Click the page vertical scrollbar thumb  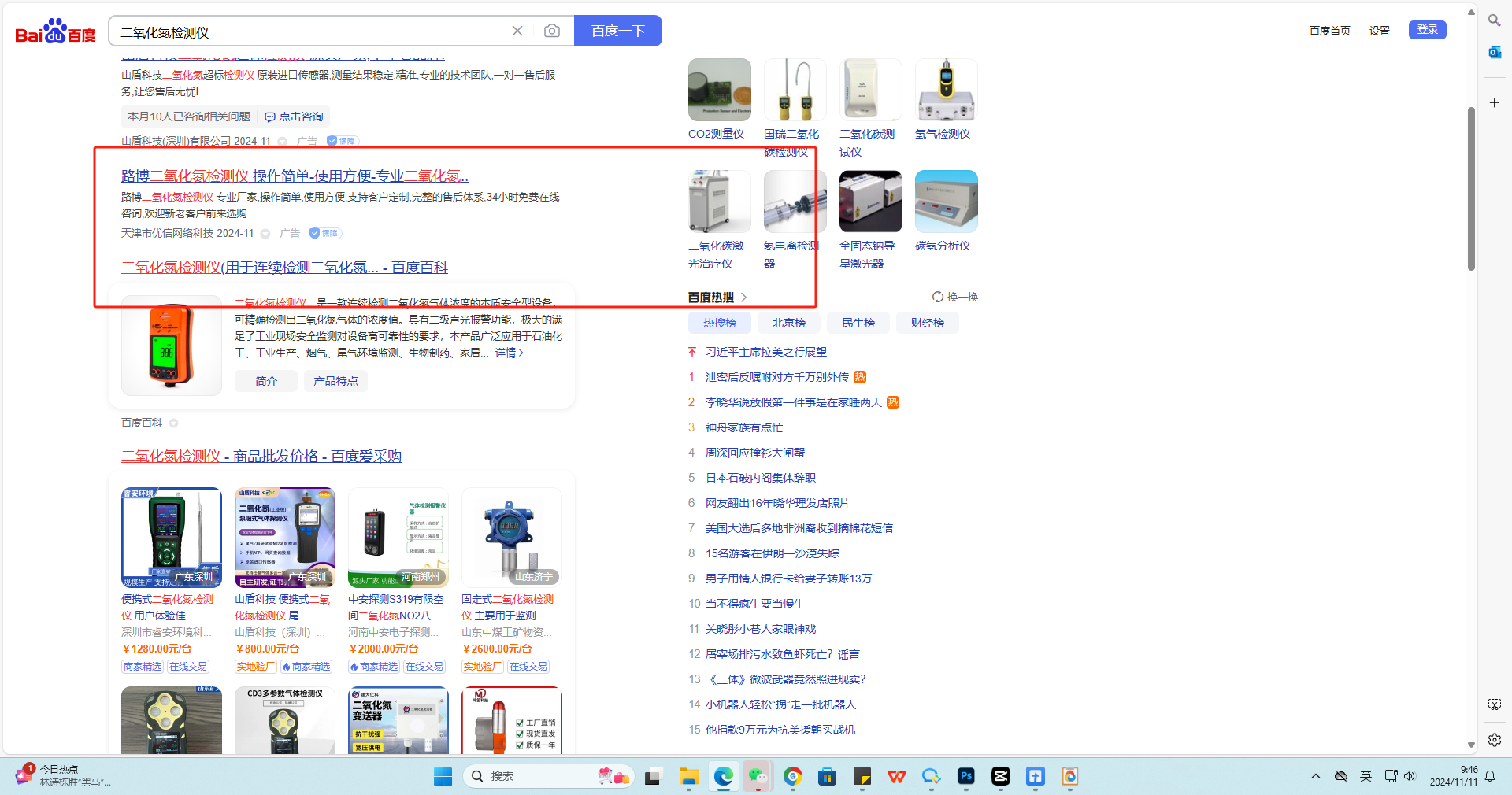(1470, 189)
